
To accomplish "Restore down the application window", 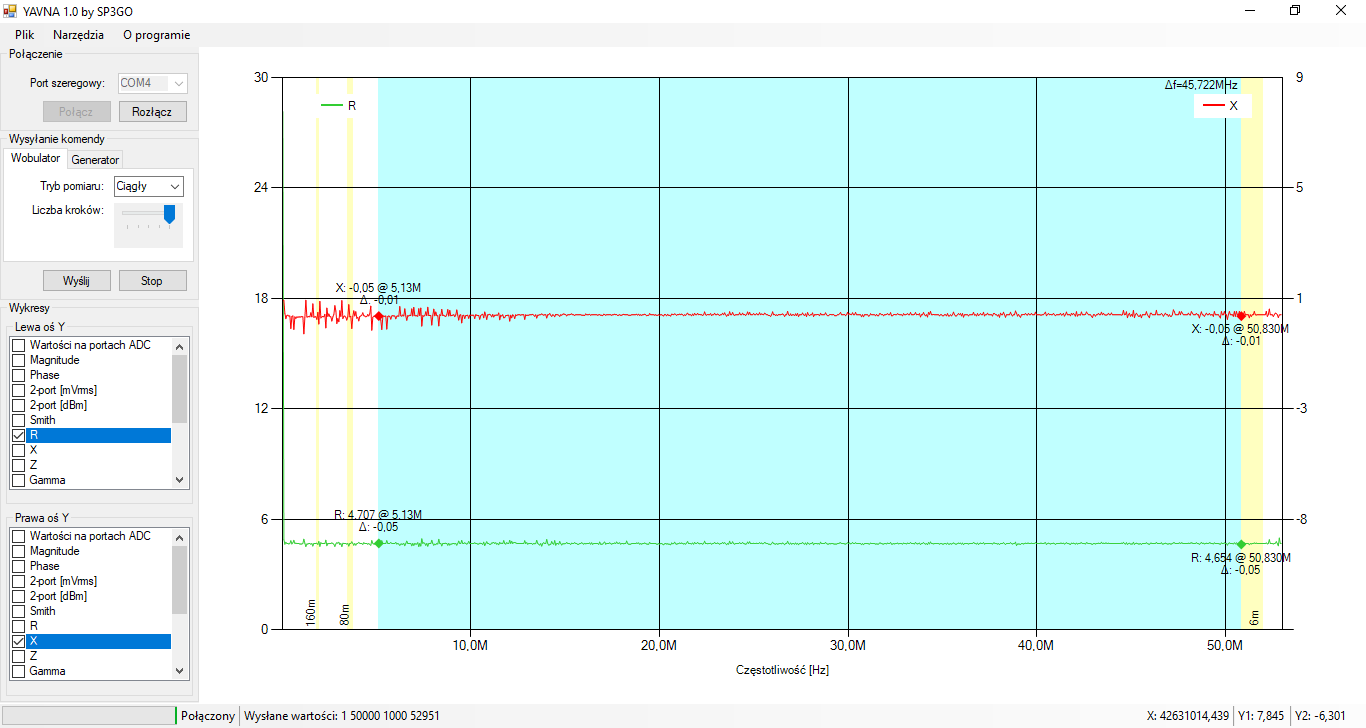I will pos(1295,10).
